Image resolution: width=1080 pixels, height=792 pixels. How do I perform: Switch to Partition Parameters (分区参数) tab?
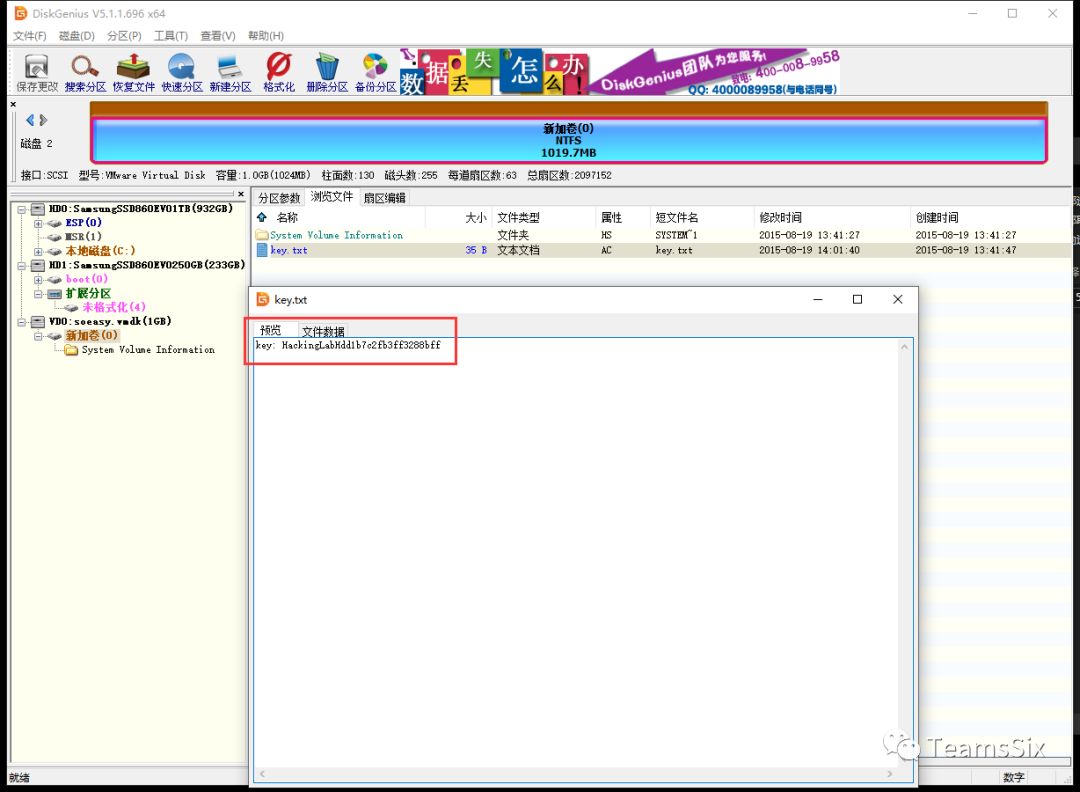pyautogui.click(x=279, y=198)
